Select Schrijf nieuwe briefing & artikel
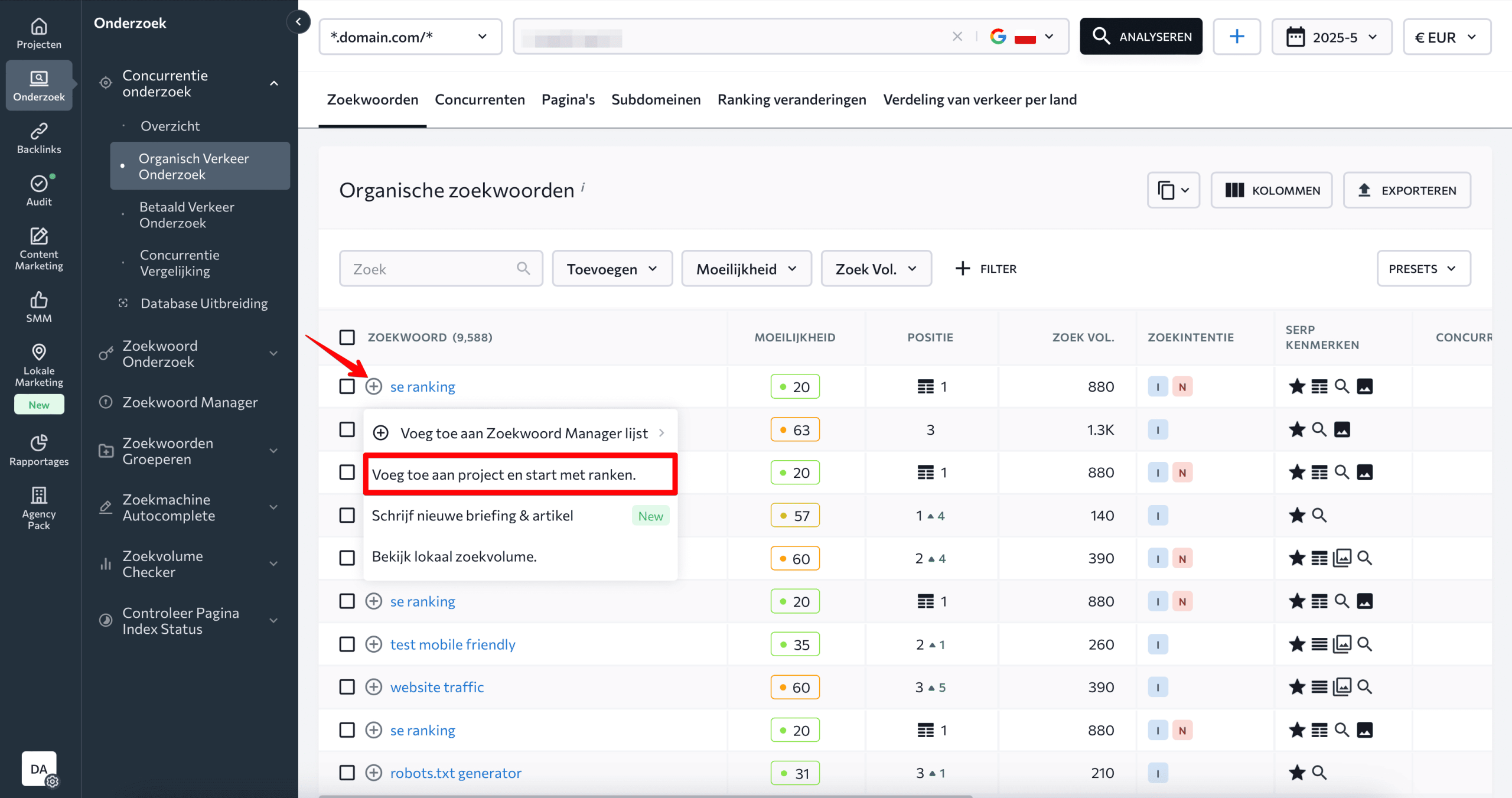The height and width of the screenshot is (798, 1512). coord(520,516)
